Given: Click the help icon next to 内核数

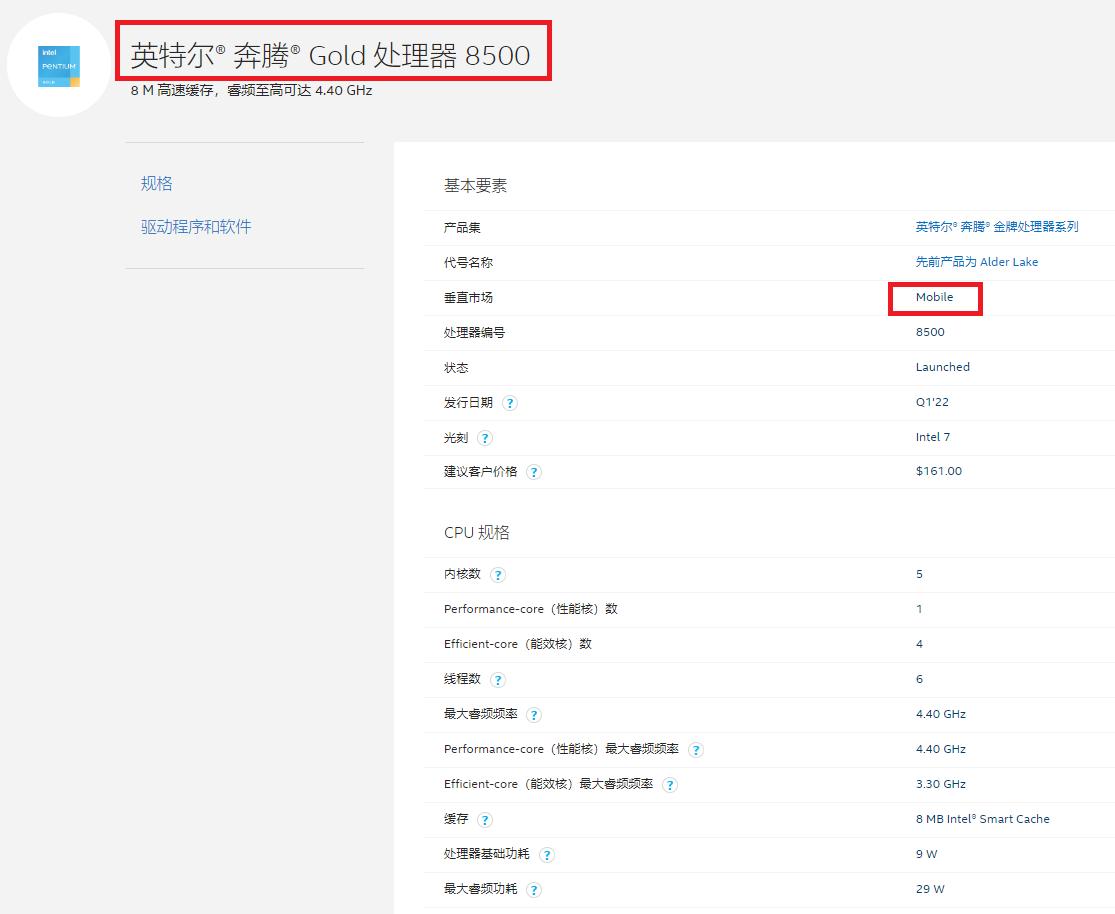Looking at the screenshot, I should (x=498, y=575).
